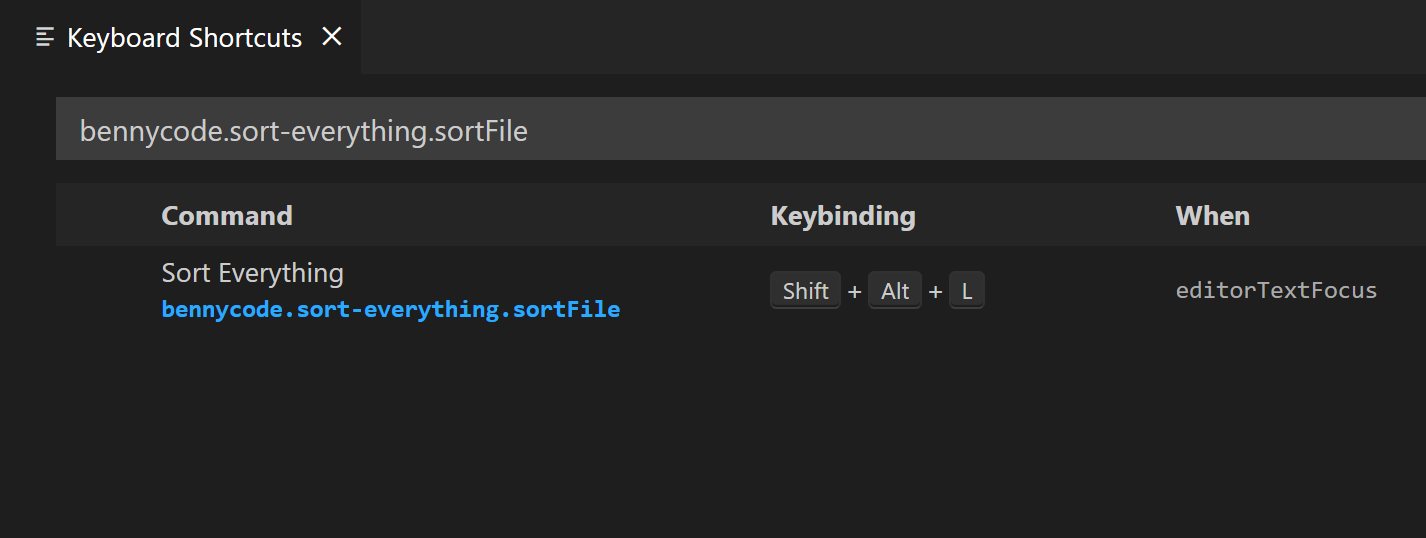Screen dimensions: 1426x538
Task: Click the Alt key cap
Action: tap(895, 291)
